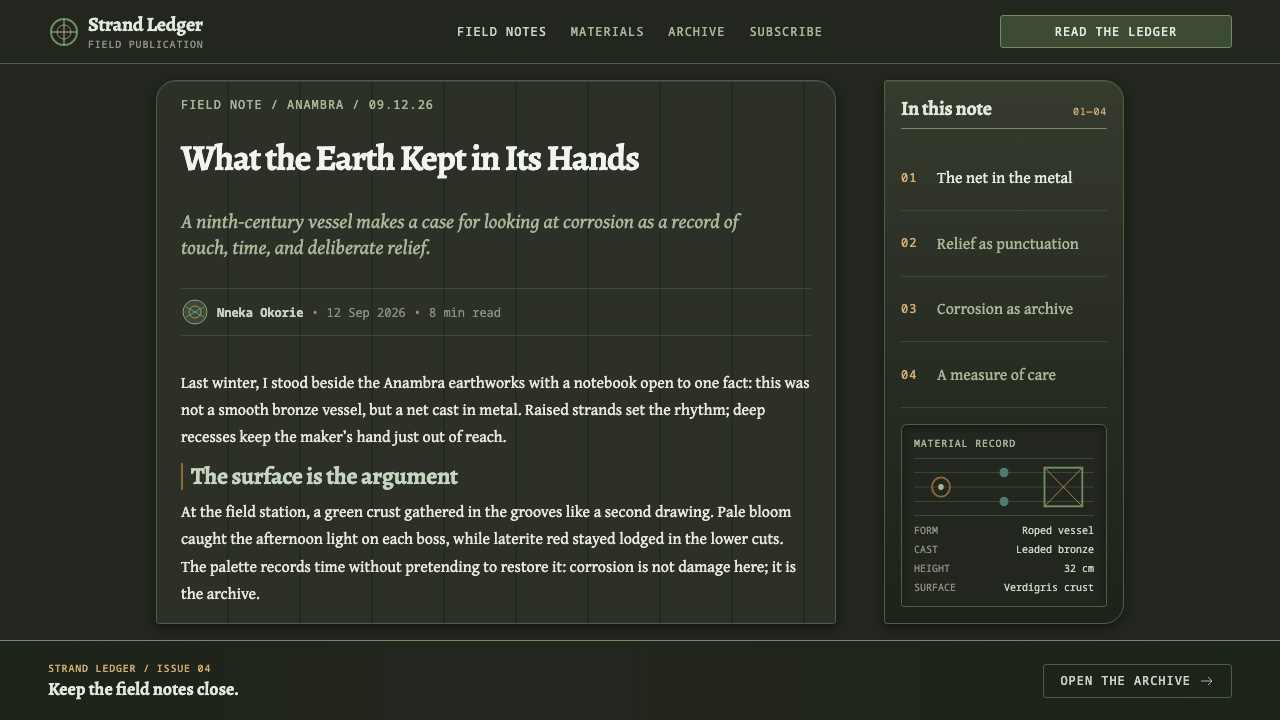
Task: Click the breadcrumb FIELD NOTE / ANAMBRA / 09.12.26
Action: [307, 105]
